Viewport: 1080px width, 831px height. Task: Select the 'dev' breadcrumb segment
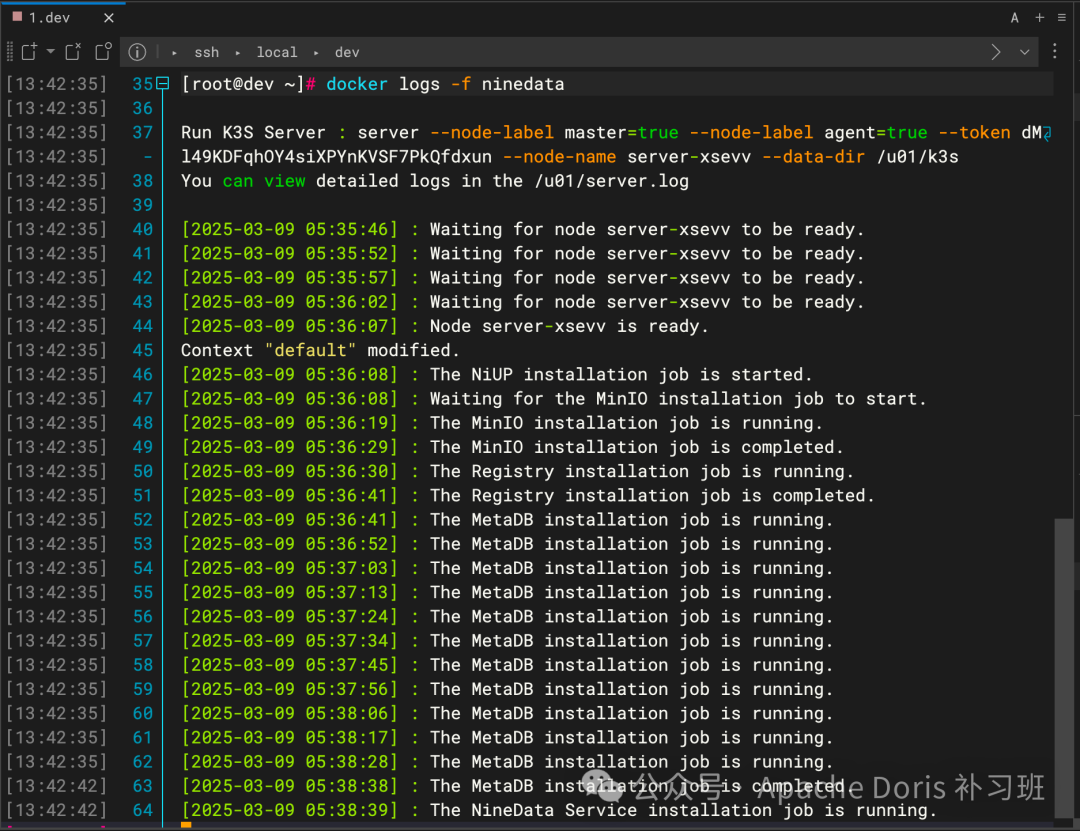pos(346,52)
